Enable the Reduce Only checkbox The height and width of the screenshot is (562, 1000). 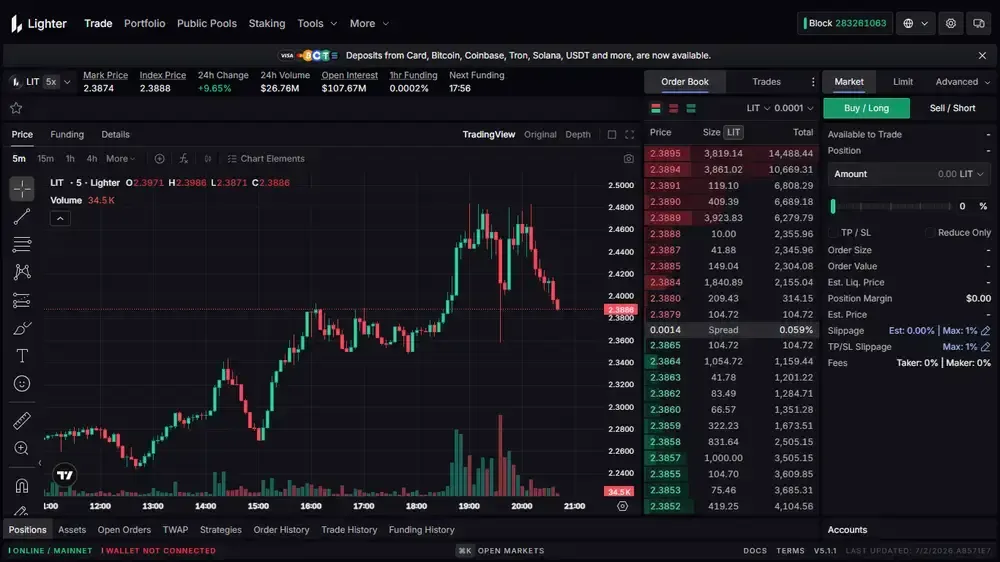pos(930,233)
